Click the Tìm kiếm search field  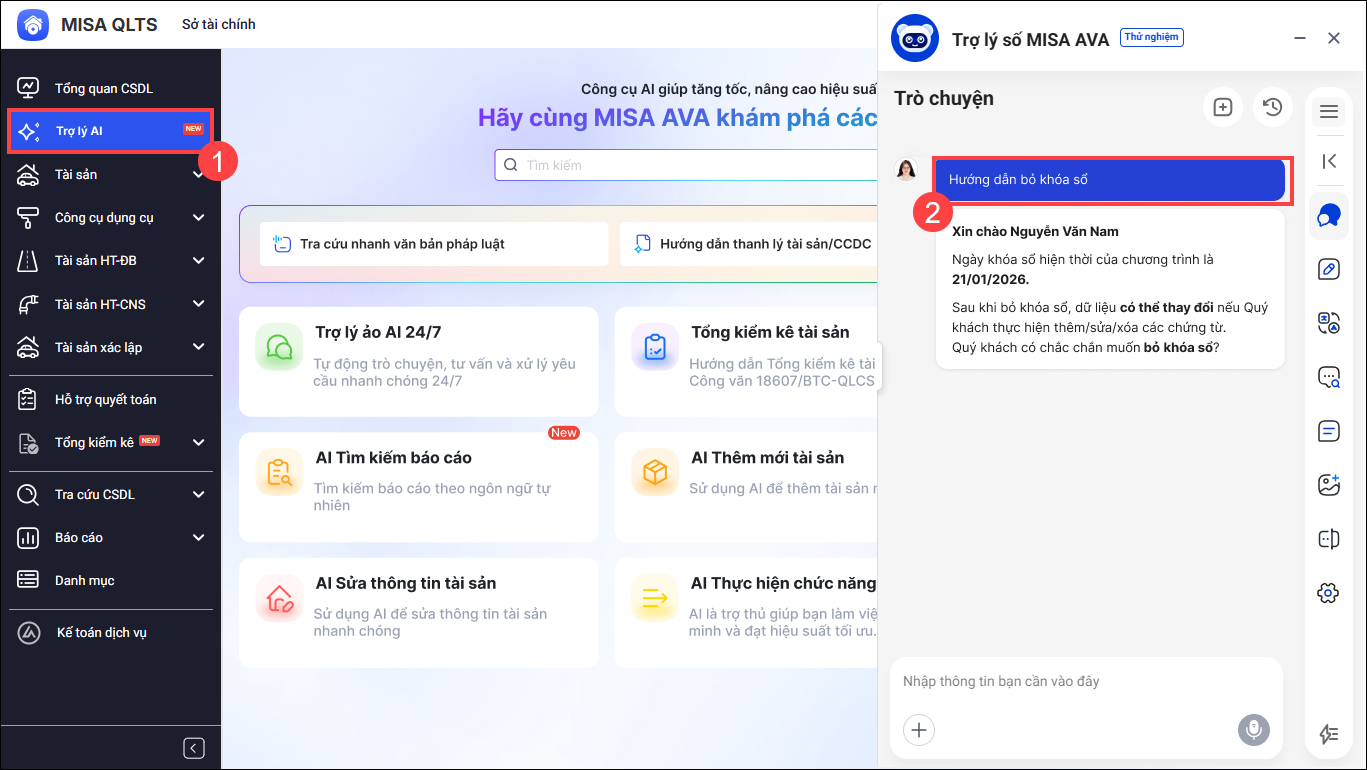(686, 165)
